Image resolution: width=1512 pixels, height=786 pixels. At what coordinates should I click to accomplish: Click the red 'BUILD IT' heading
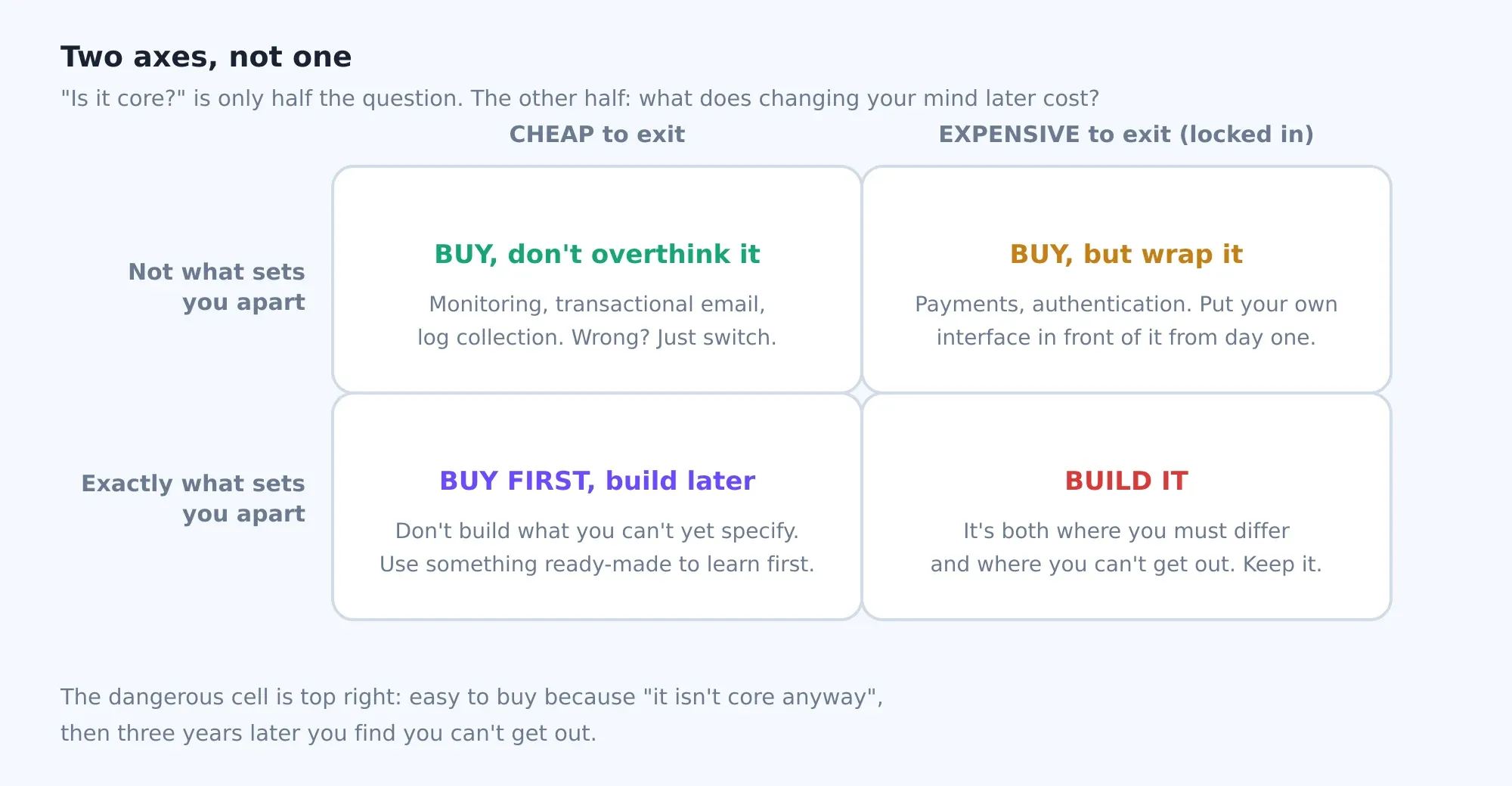point(1126,481)
